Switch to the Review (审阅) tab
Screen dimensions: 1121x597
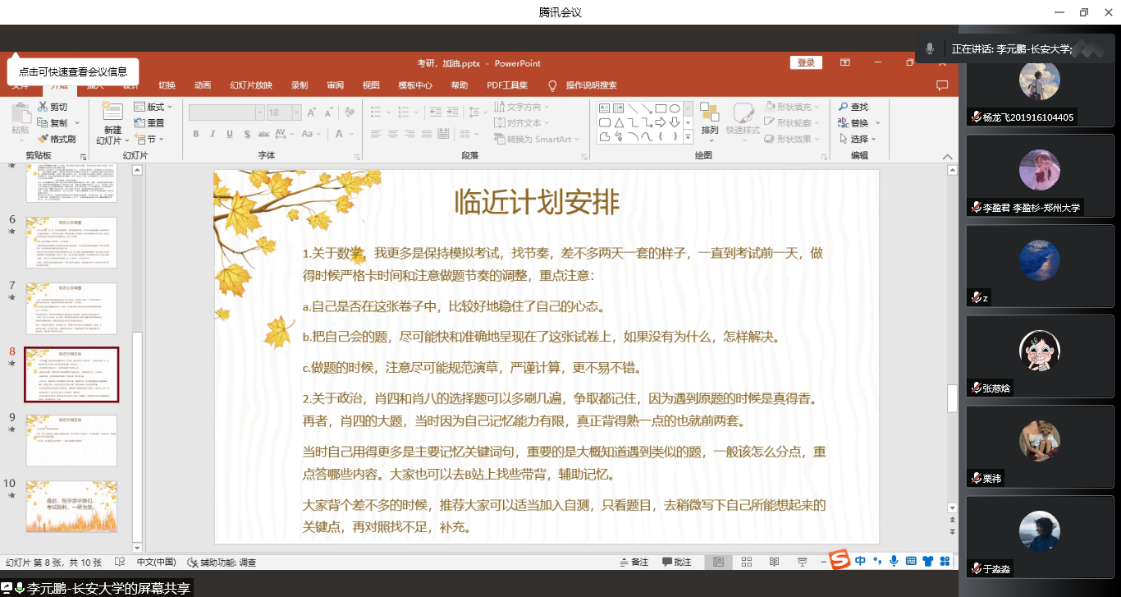[335, 85]
